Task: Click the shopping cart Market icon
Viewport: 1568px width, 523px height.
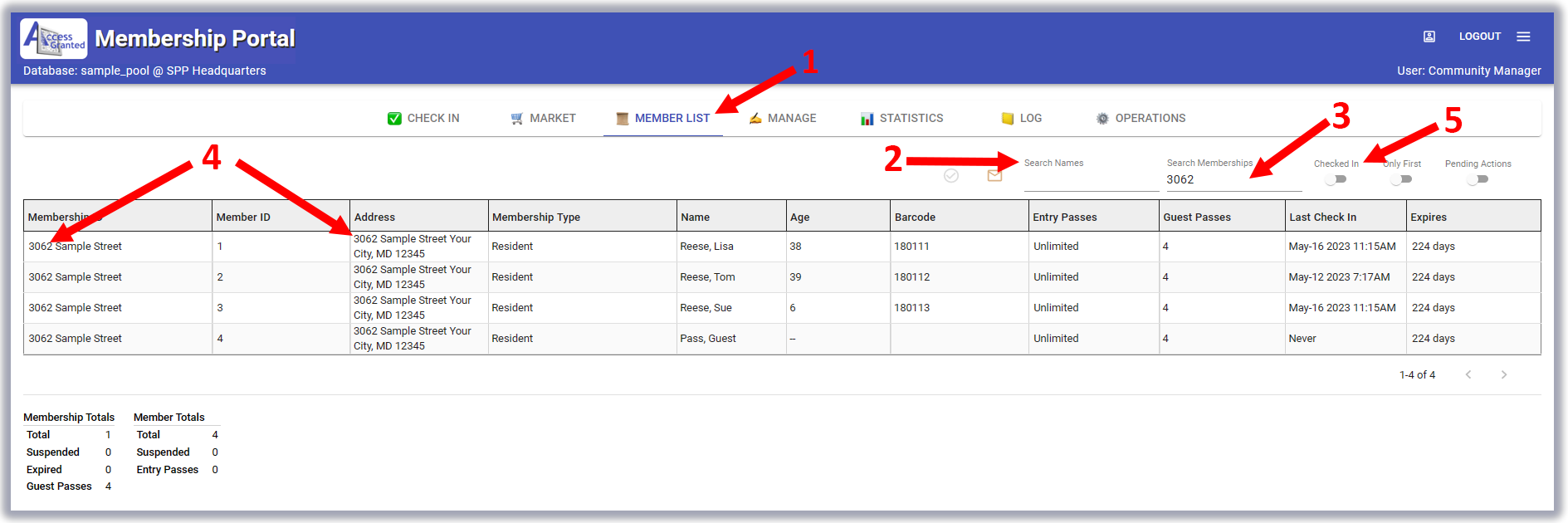Action: 516,119
